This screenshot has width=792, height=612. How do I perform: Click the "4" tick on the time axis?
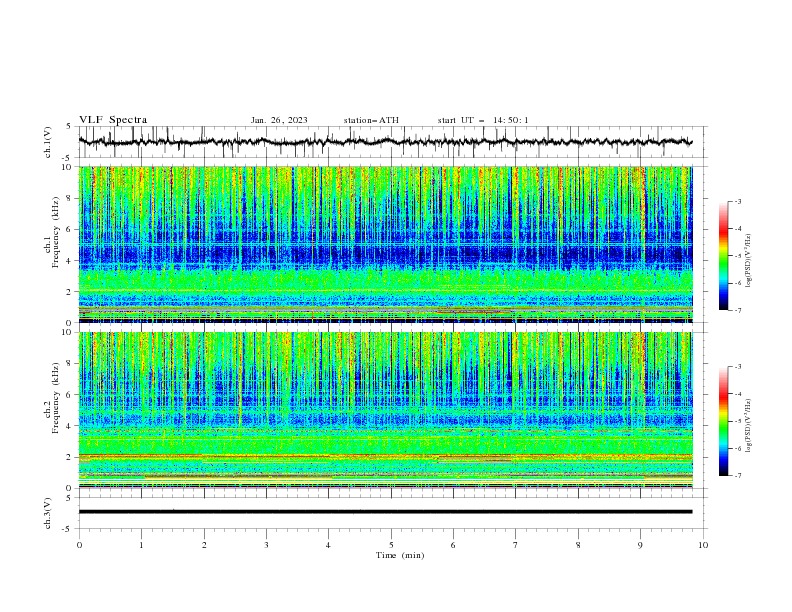pos(329,545)
